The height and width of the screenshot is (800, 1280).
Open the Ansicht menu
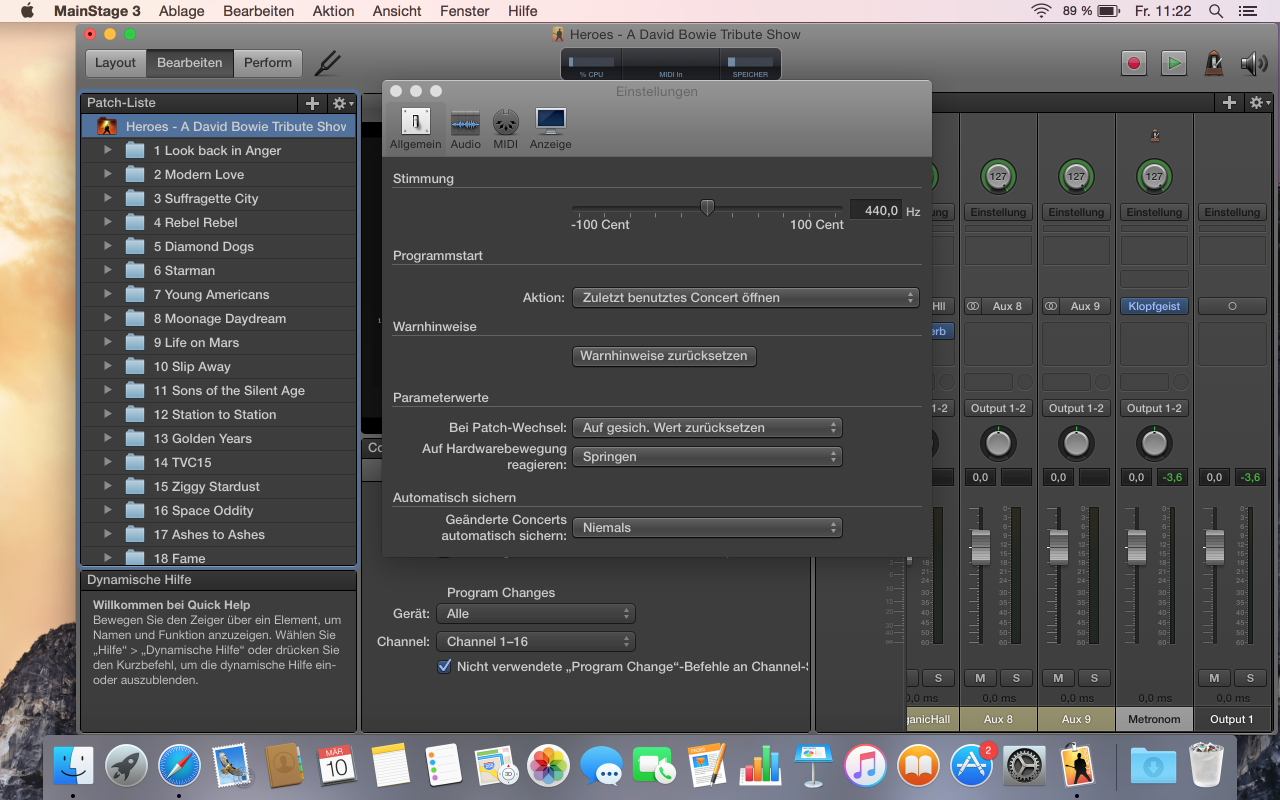point(397,11)
